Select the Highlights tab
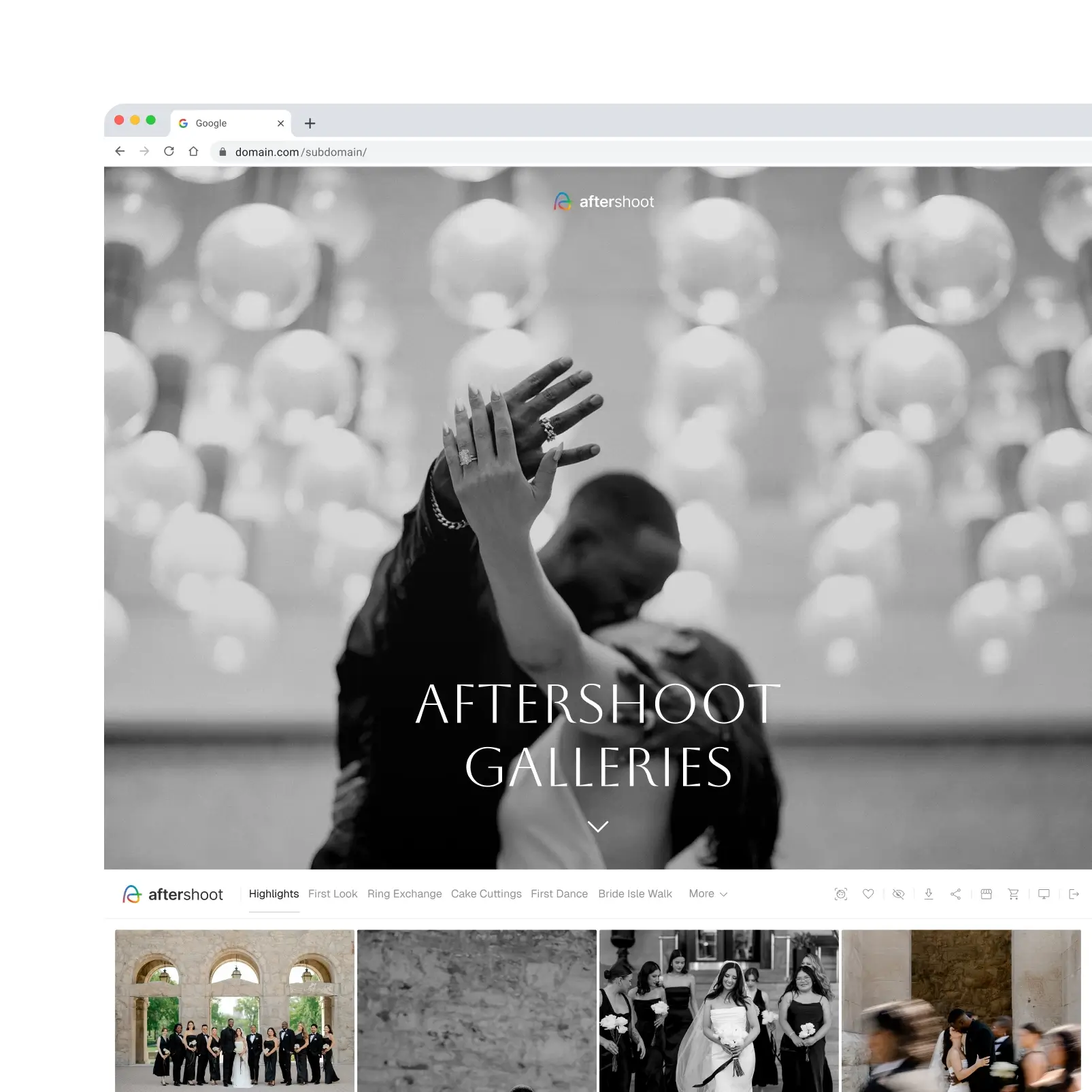Viewport: 1092px width, 1092px height. coord(274,893)
